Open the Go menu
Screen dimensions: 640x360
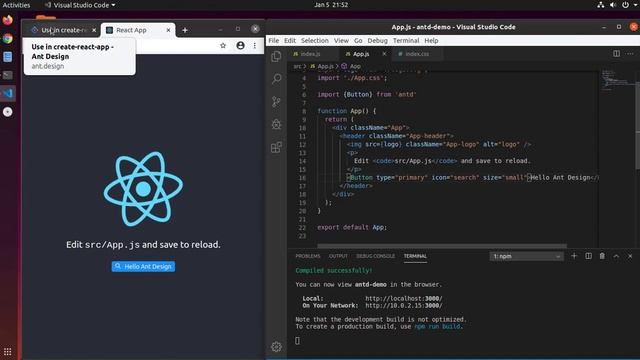pos(358,40)
